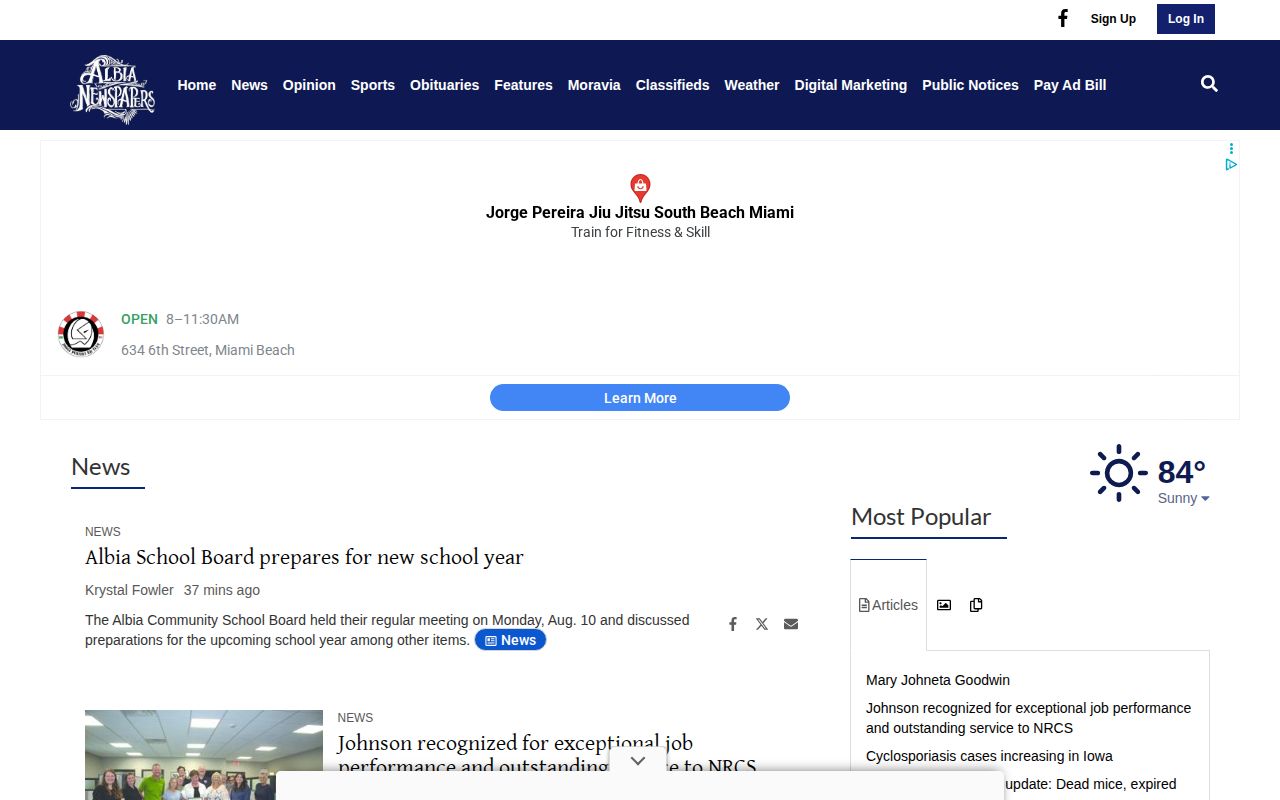The image size is (1280, 800).
Task: Click the Log In button
Action: pos(1186,19)
